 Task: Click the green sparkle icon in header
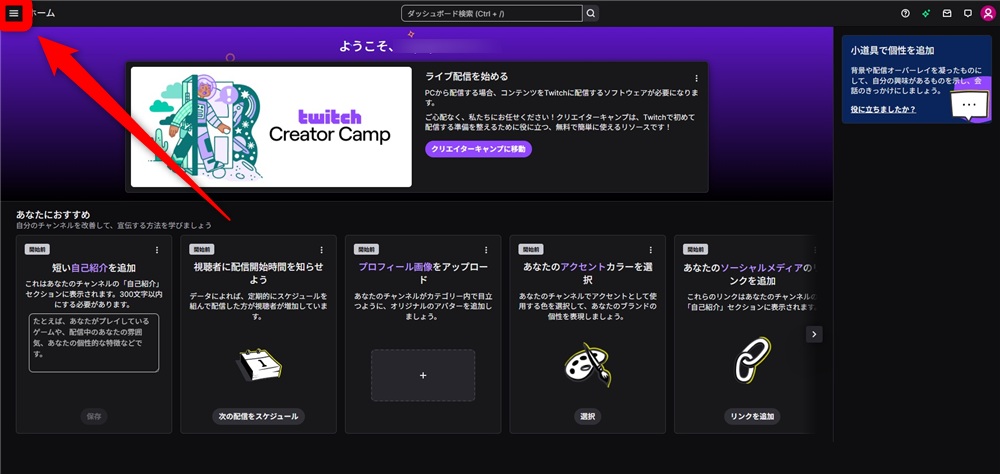926,13
